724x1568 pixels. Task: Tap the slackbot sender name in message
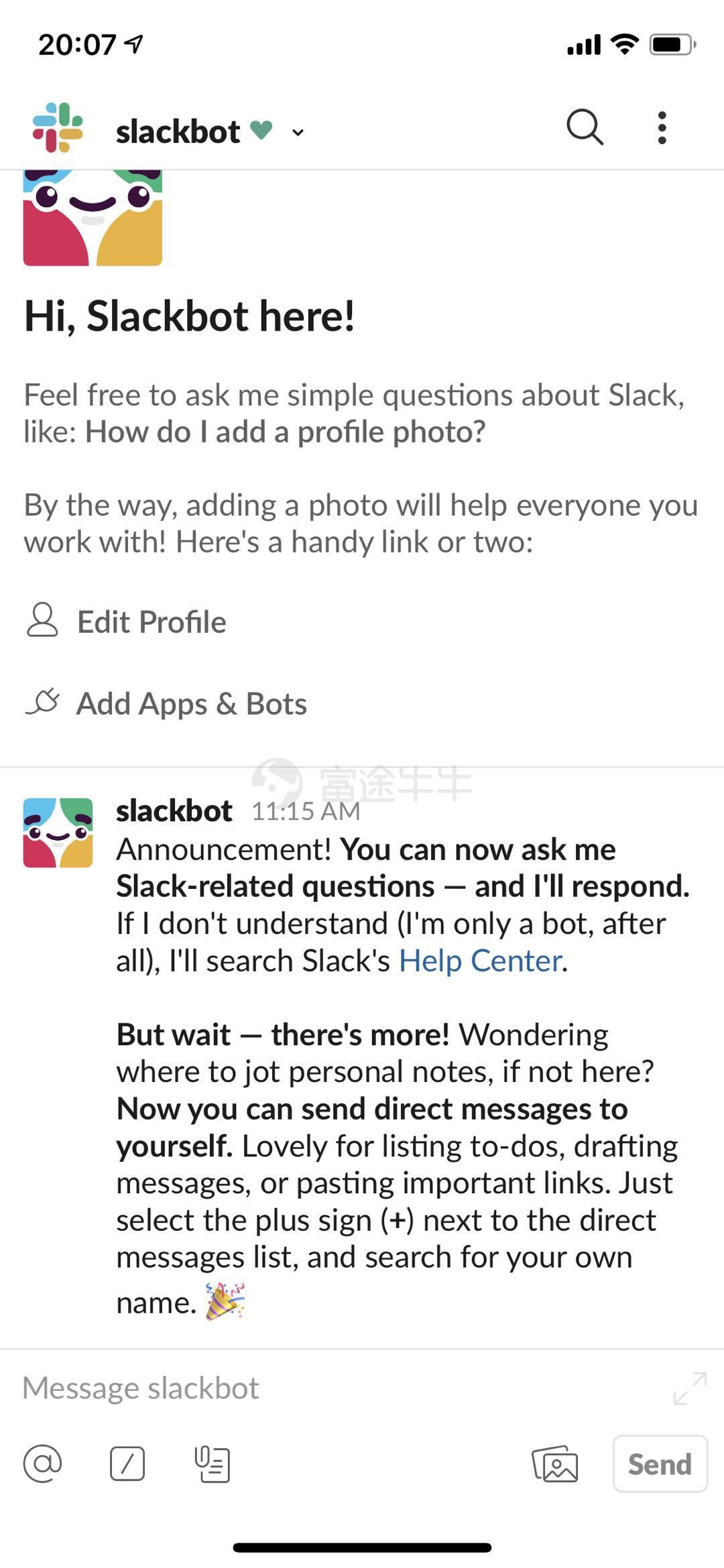(174, 810)
